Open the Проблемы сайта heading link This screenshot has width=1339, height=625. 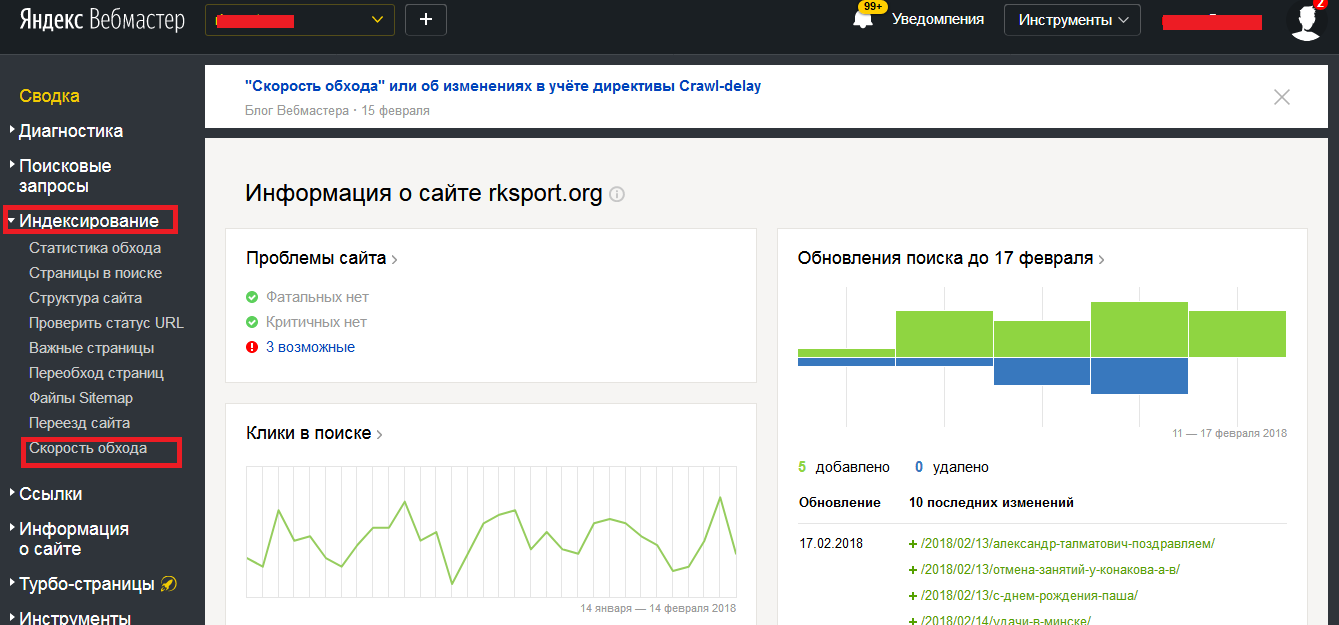pyautogui.click(x=322, y=259)
